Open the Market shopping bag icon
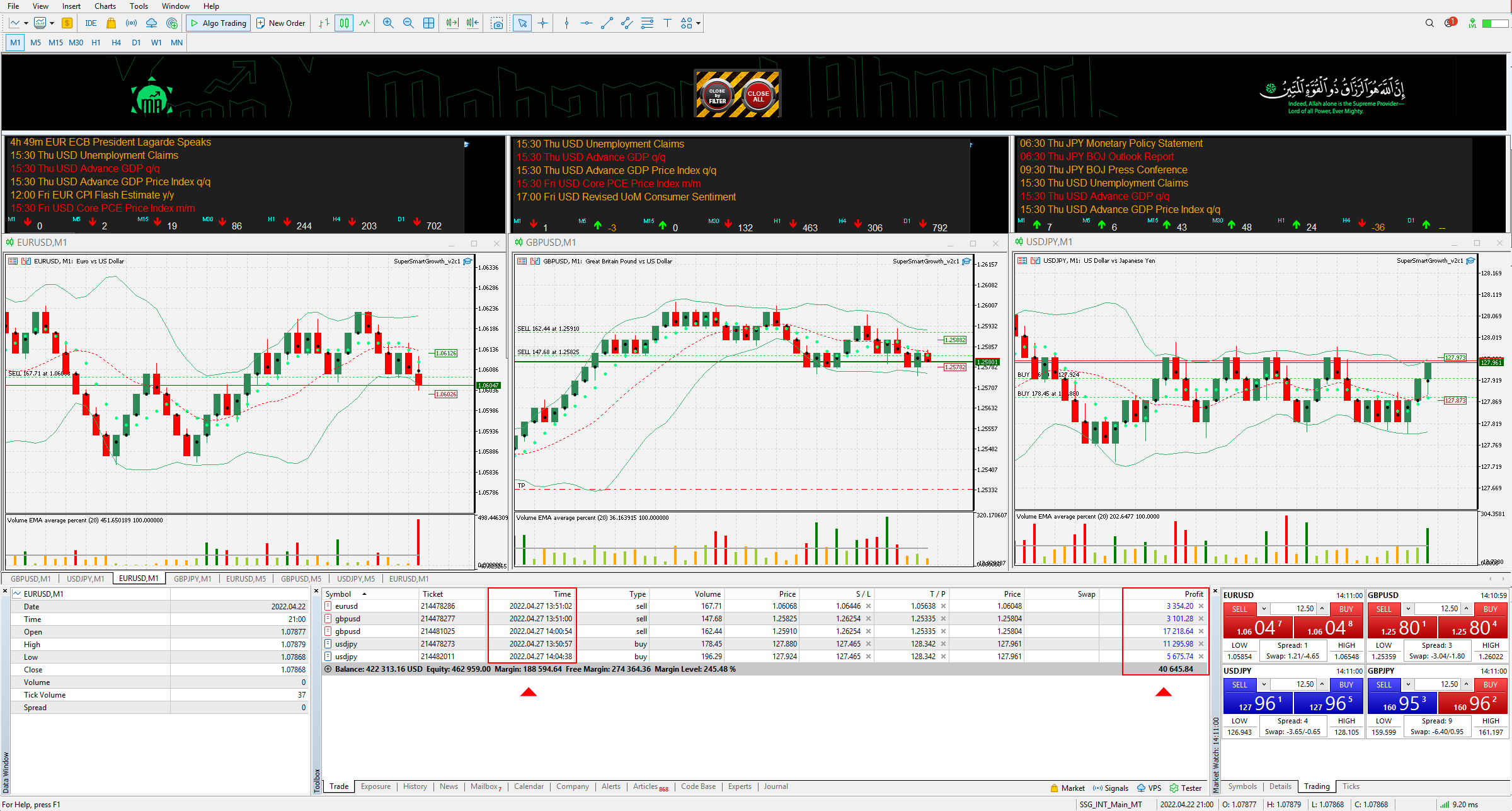Image resolution: width=1512 pixels, height=811 pixels. 111,23
